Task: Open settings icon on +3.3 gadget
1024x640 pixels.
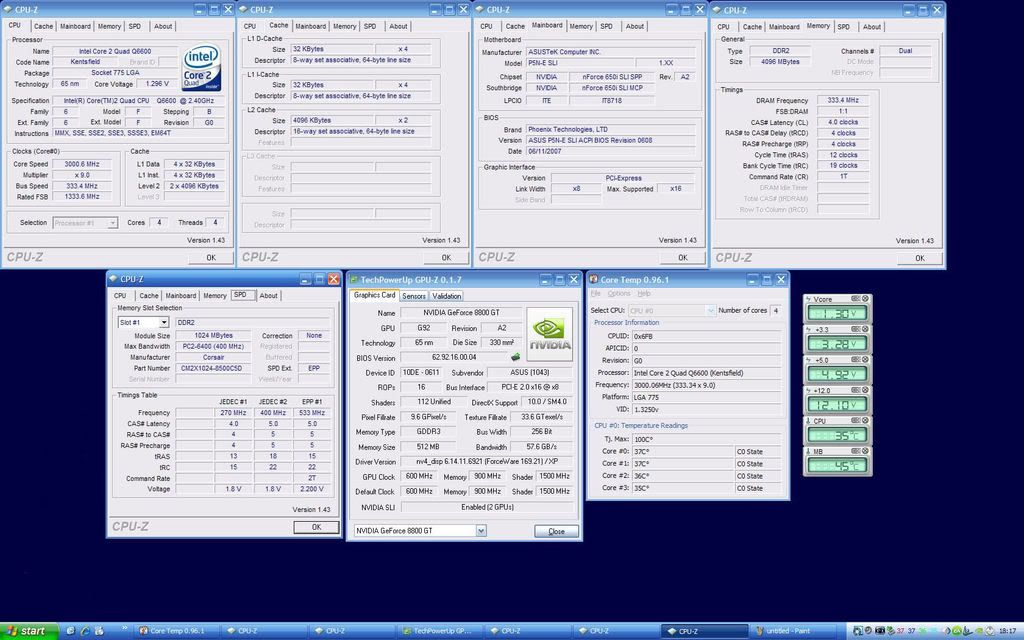Action: 856,329
